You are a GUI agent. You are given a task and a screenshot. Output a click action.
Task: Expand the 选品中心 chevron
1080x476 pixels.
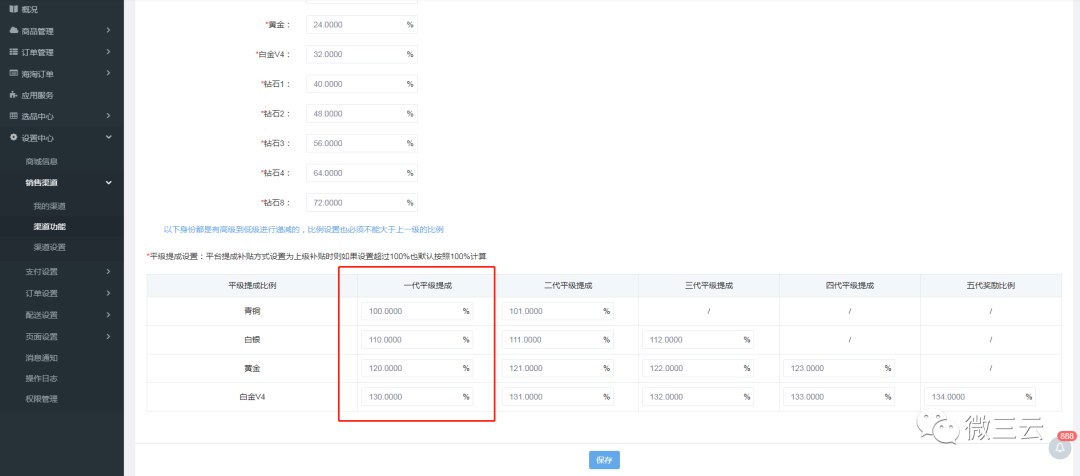click(x=109, y=116)
